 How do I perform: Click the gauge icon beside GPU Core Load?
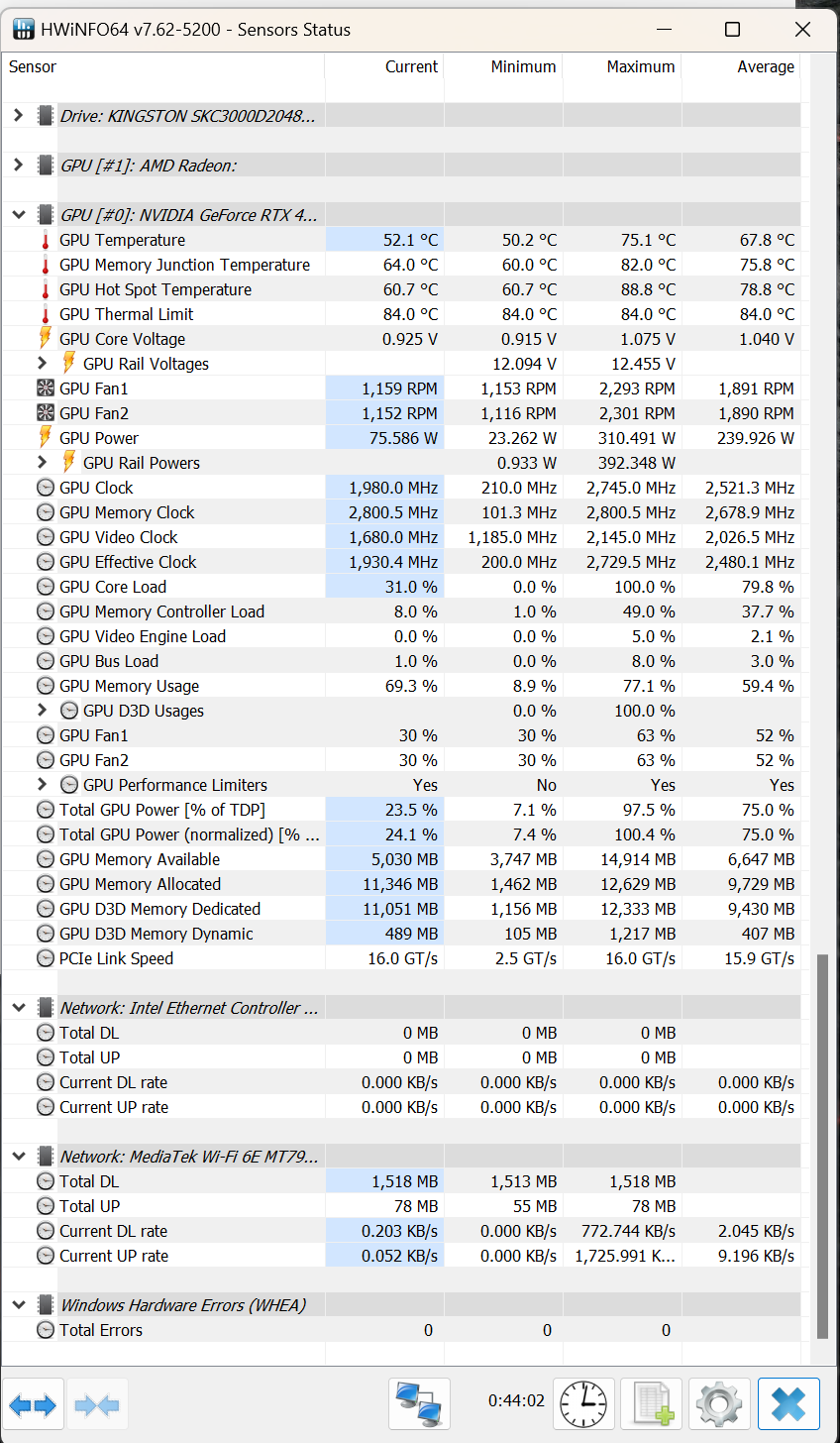click(45, 586)
